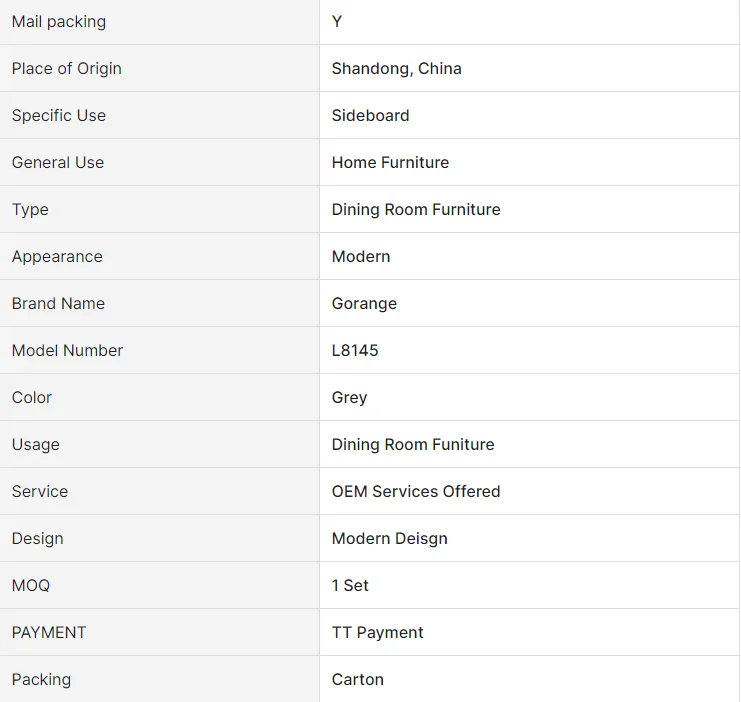Select the Gorange brand name value
The image size is (741, 702).
(364, 304)
